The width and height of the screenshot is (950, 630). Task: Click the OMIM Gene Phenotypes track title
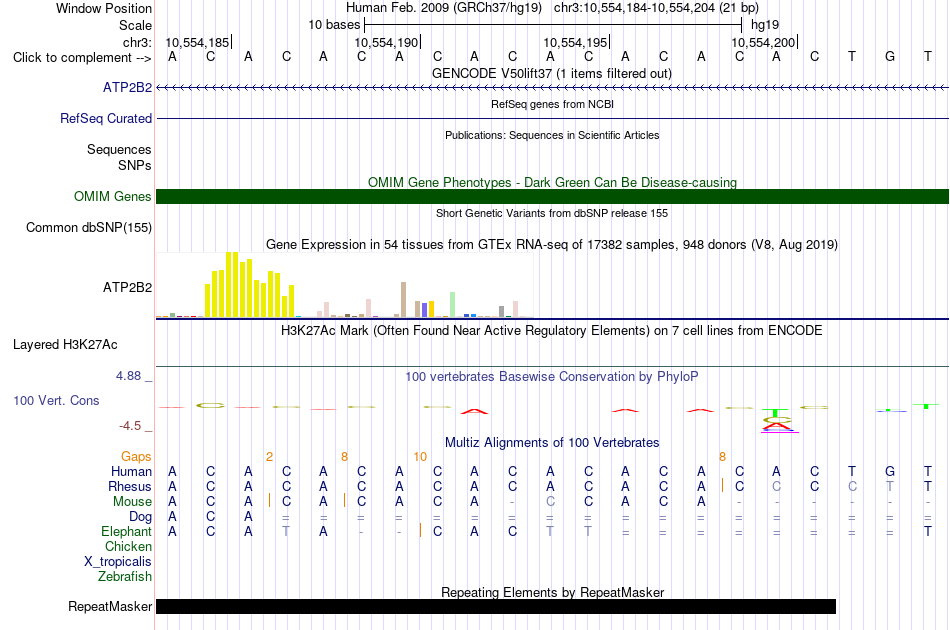[552, 182]
